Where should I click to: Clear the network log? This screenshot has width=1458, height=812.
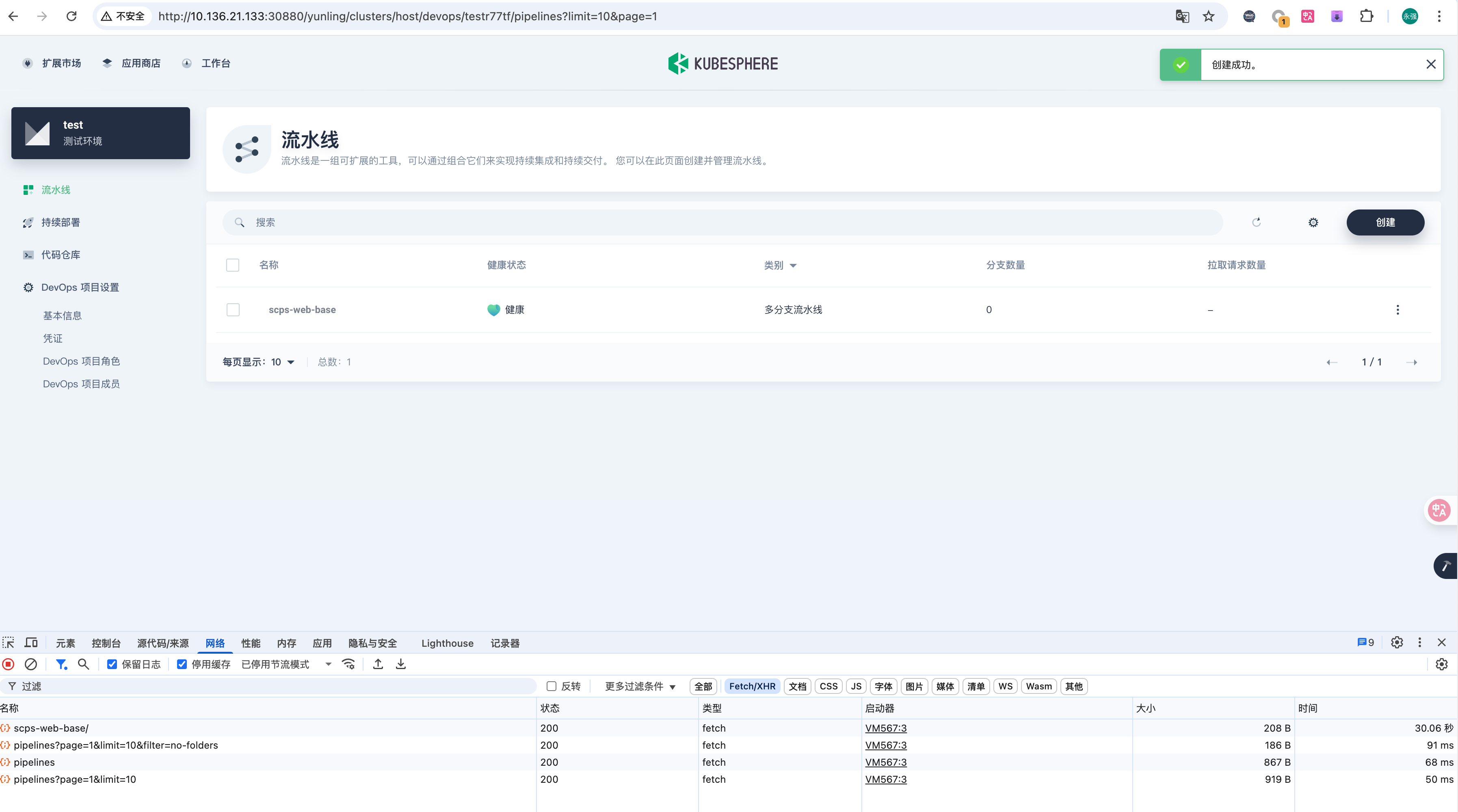(31, 664)
